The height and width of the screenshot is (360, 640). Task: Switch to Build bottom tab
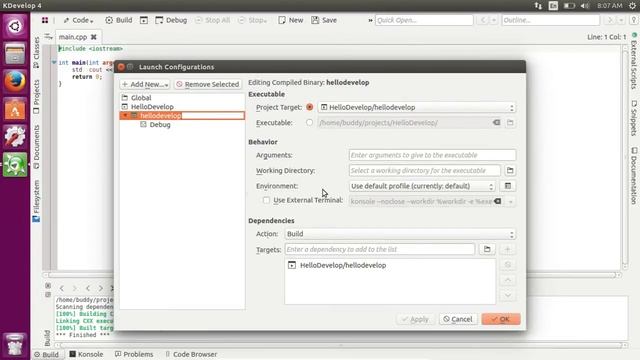47,354
